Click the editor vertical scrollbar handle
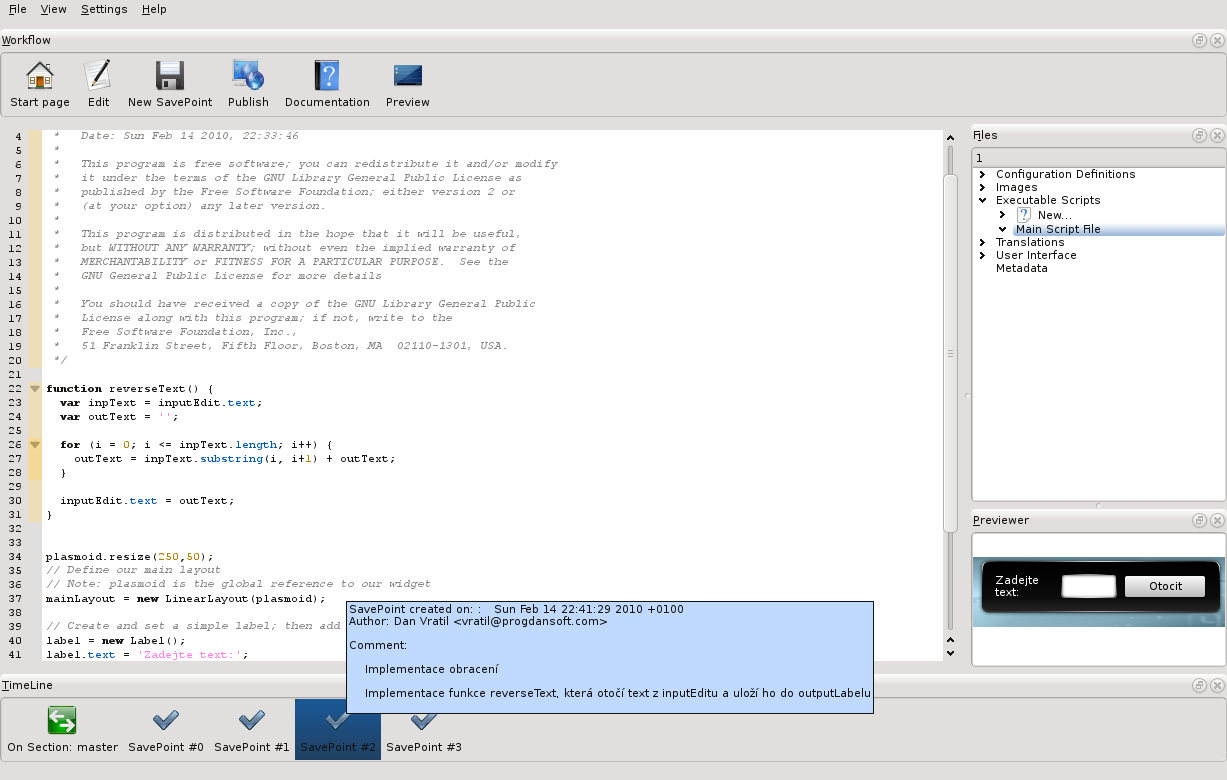1227x780 pixels. pyautogui.click(x=951, y=353)
